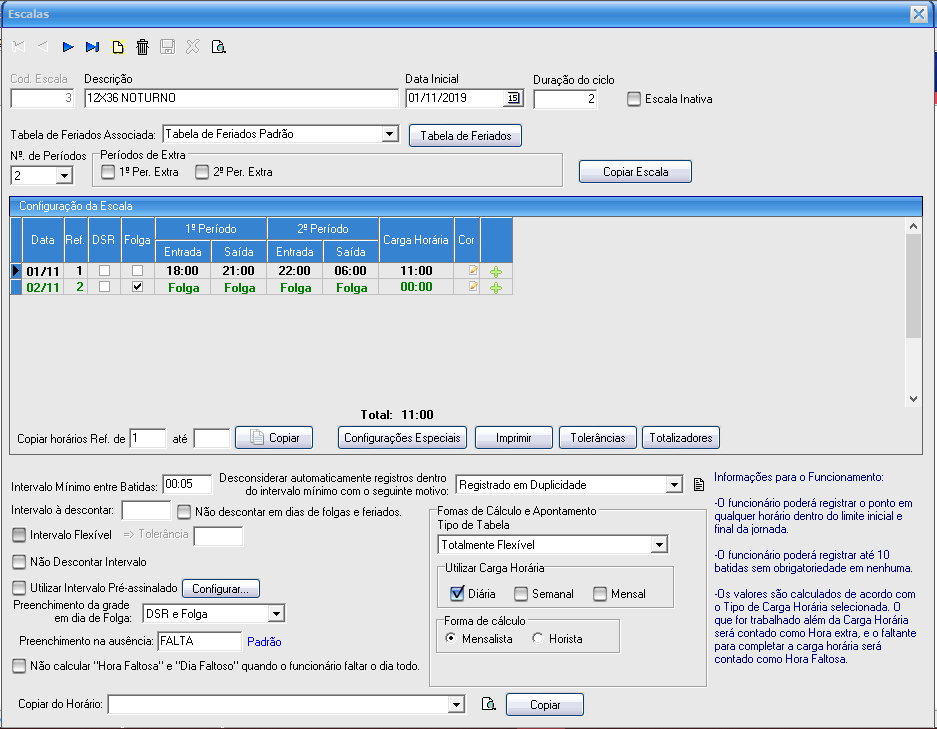Go to next record arrow

point(68,46)
